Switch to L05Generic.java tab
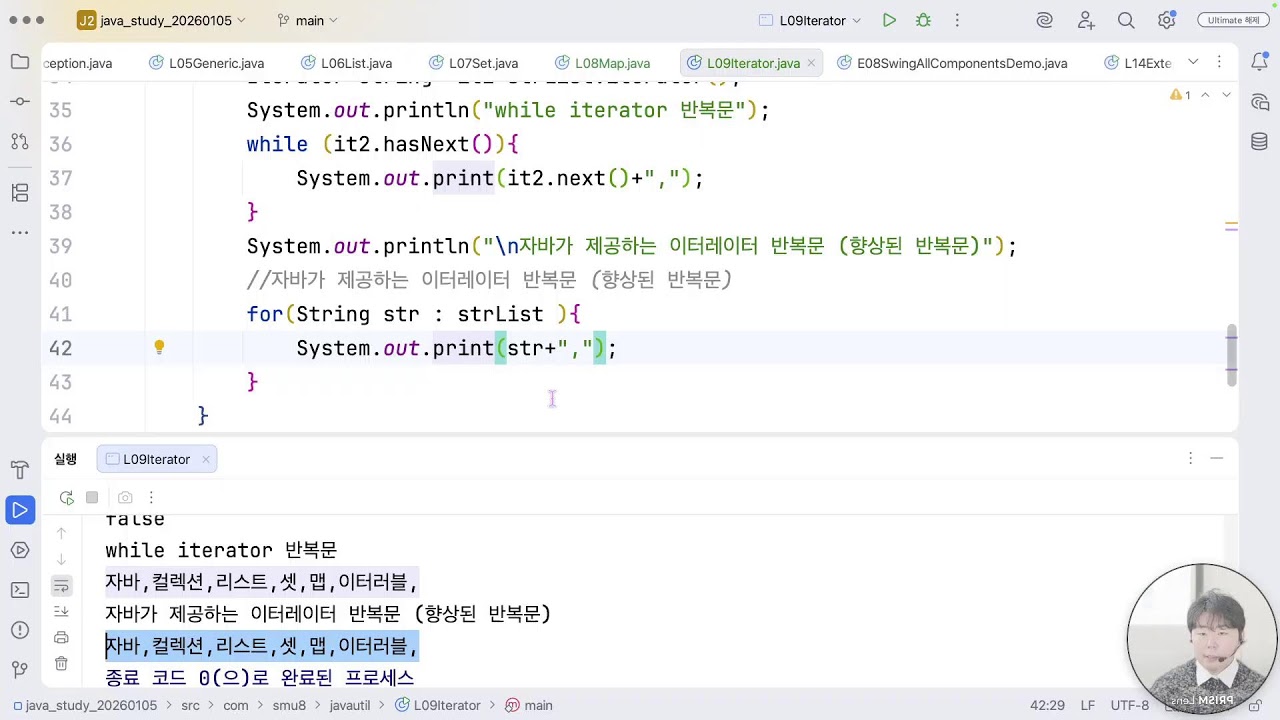The image size is (1280, 720). tap(206, 63)
